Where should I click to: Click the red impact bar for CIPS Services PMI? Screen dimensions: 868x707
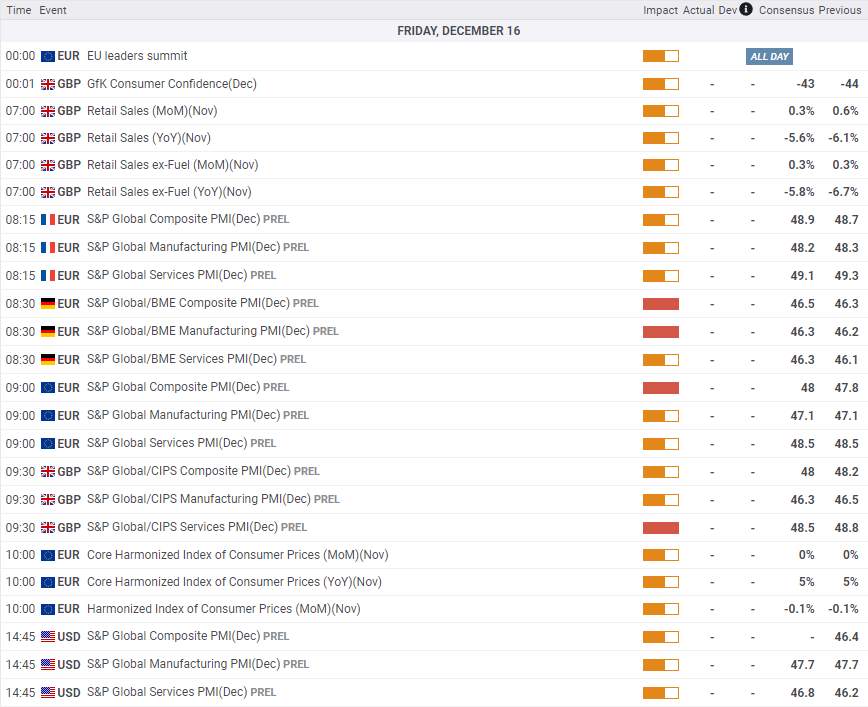tap(660, 528)
